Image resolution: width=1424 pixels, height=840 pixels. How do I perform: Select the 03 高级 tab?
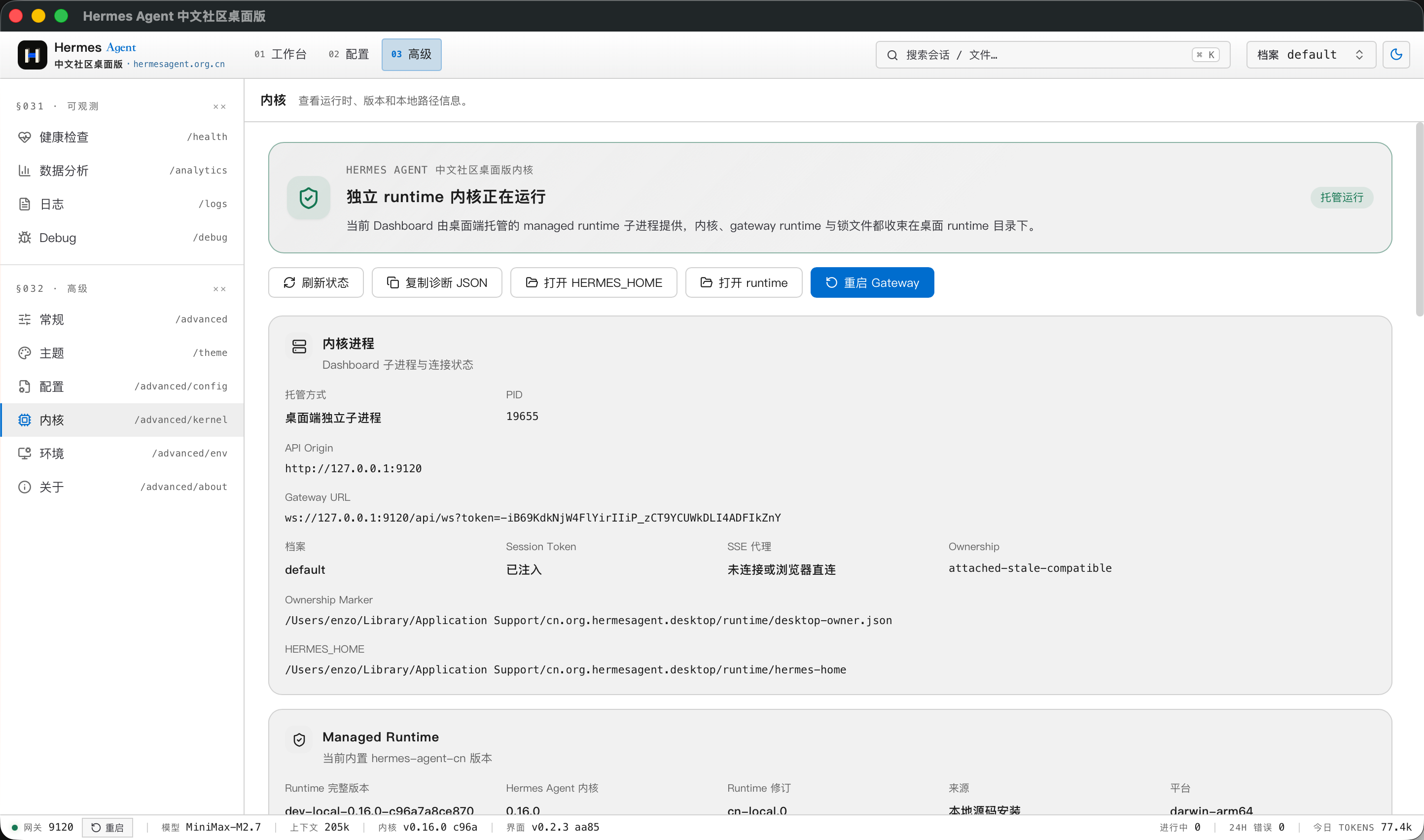pos(411,54)
